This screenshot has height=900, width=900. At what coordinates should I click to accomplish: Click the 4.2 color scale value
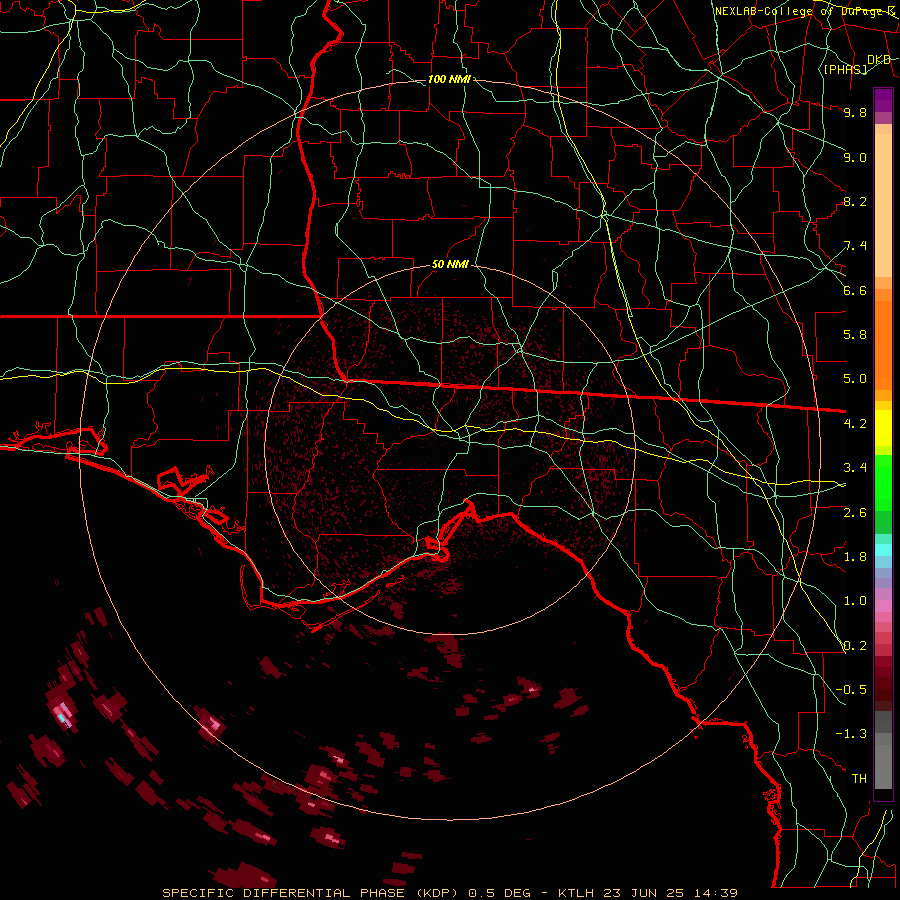[x=855, y=424]
